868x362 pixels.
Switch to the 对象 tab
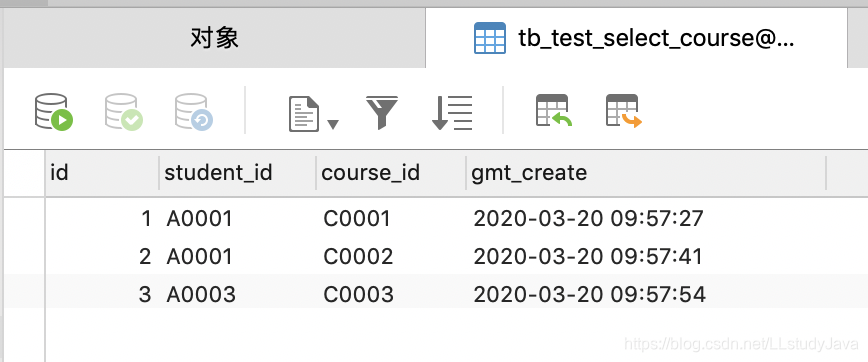tap(215, 38)
